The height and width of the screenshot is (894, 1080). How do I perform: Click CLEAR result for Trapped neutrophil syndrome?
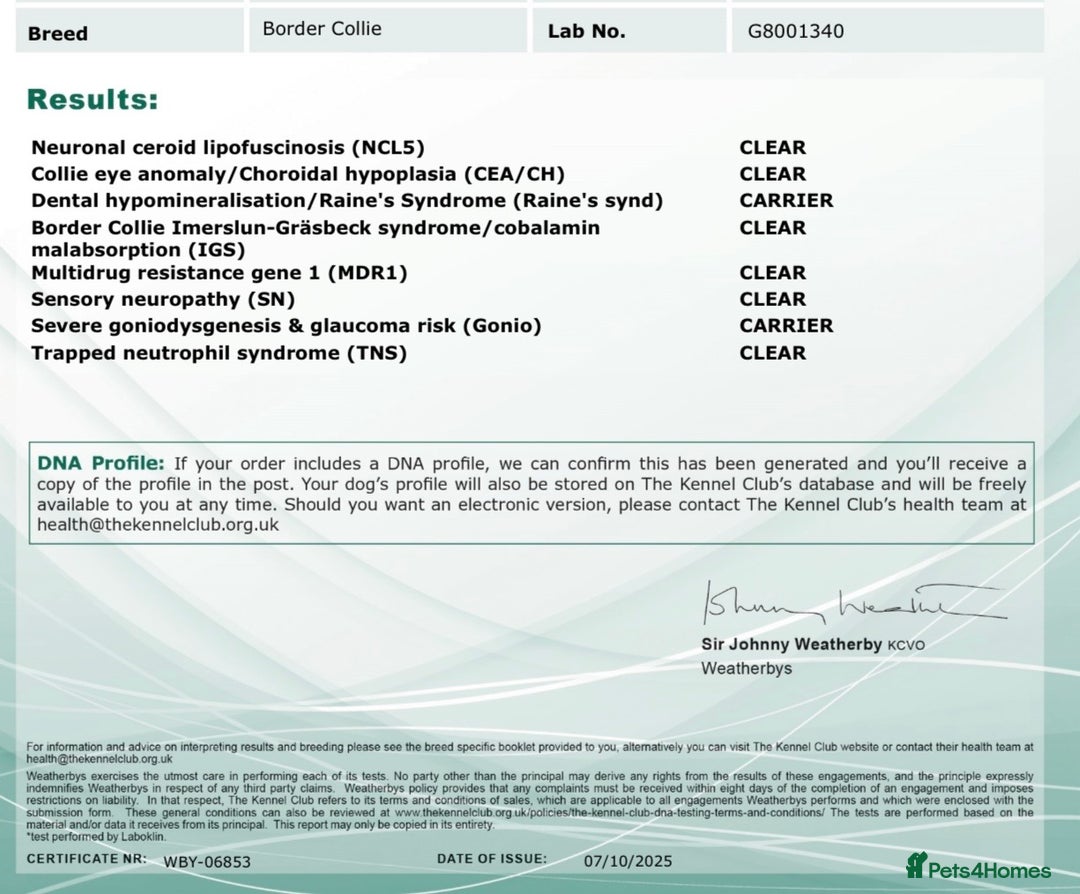click(x=772, y=353)
